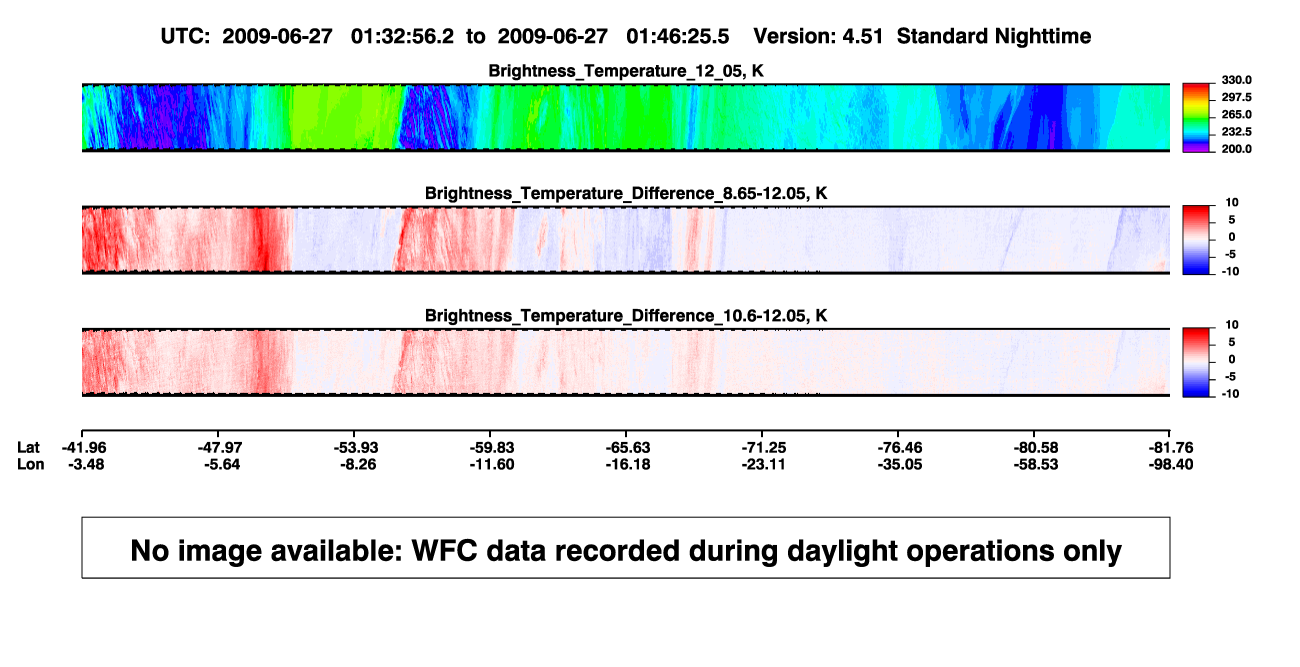Click the longitude value -35.05
Image resolution: width=1300 pixels, height=667 pixels.
tap(899, 464)
